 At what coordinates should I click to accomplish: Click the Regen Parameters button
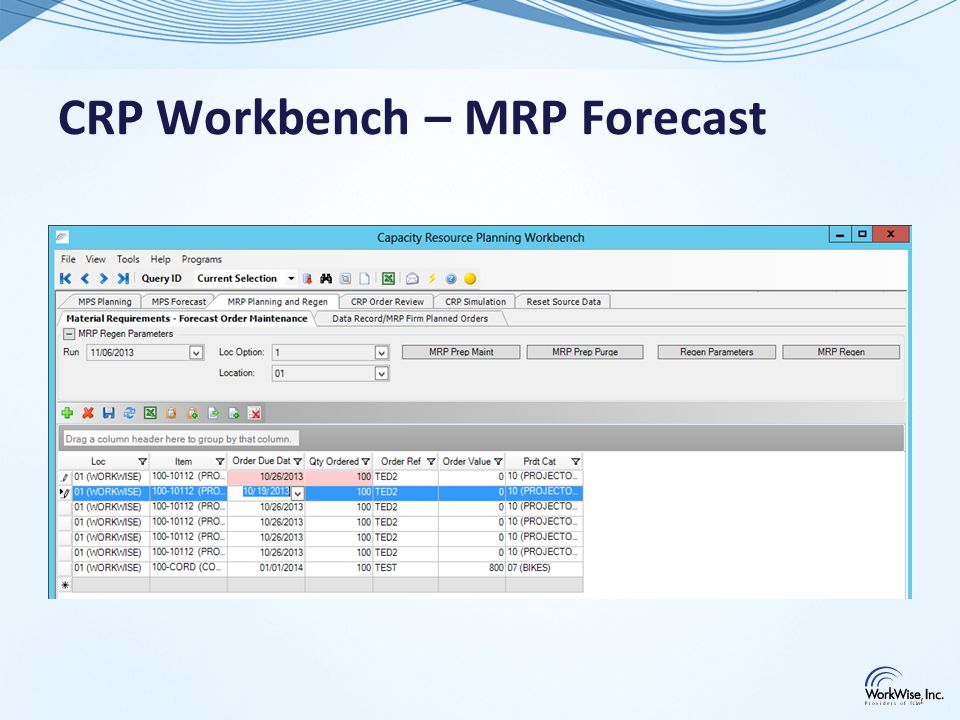click(x=716, y=352)
